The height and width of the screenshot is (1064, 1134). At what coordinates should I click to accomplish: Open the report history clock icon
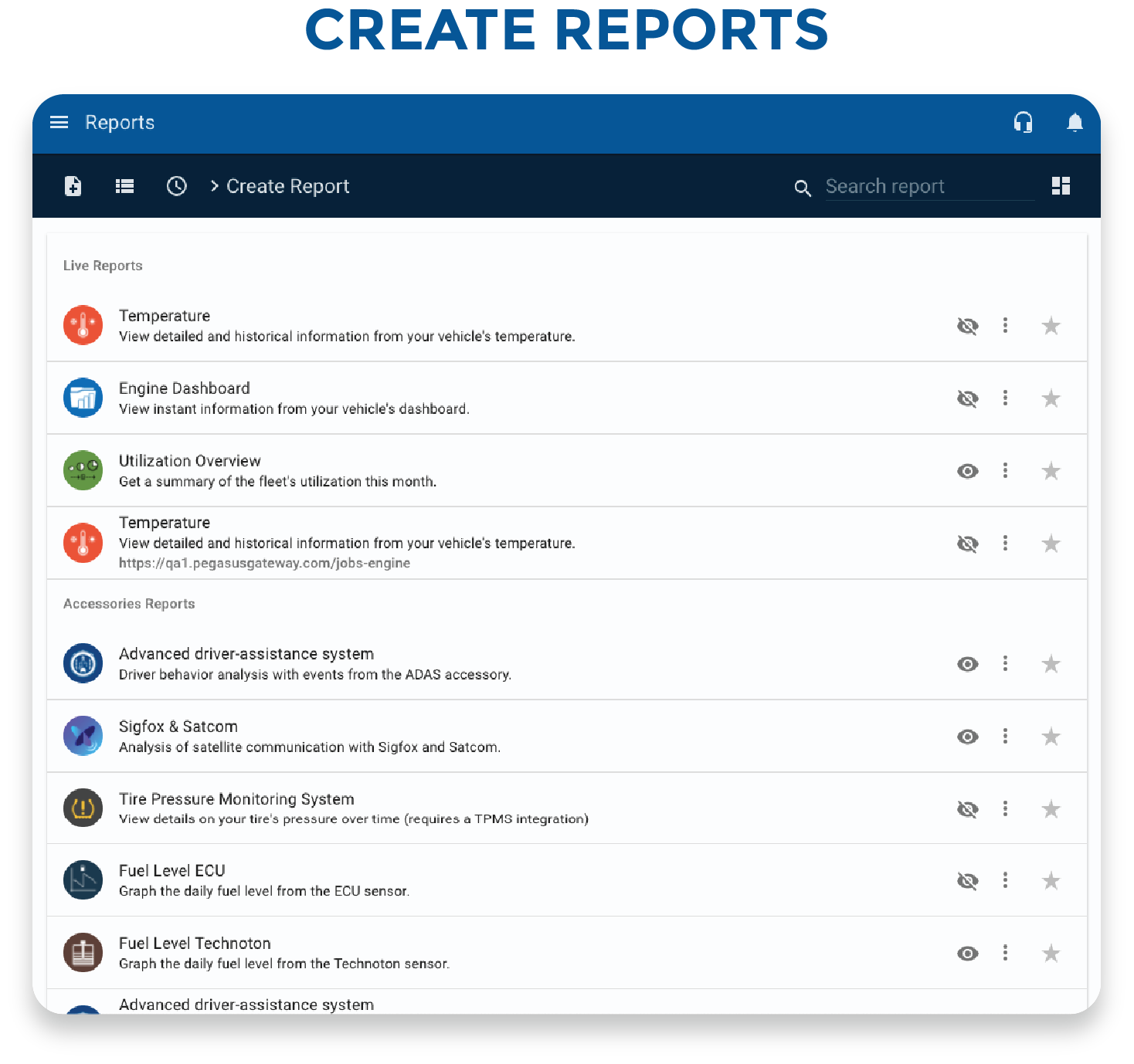177,186
